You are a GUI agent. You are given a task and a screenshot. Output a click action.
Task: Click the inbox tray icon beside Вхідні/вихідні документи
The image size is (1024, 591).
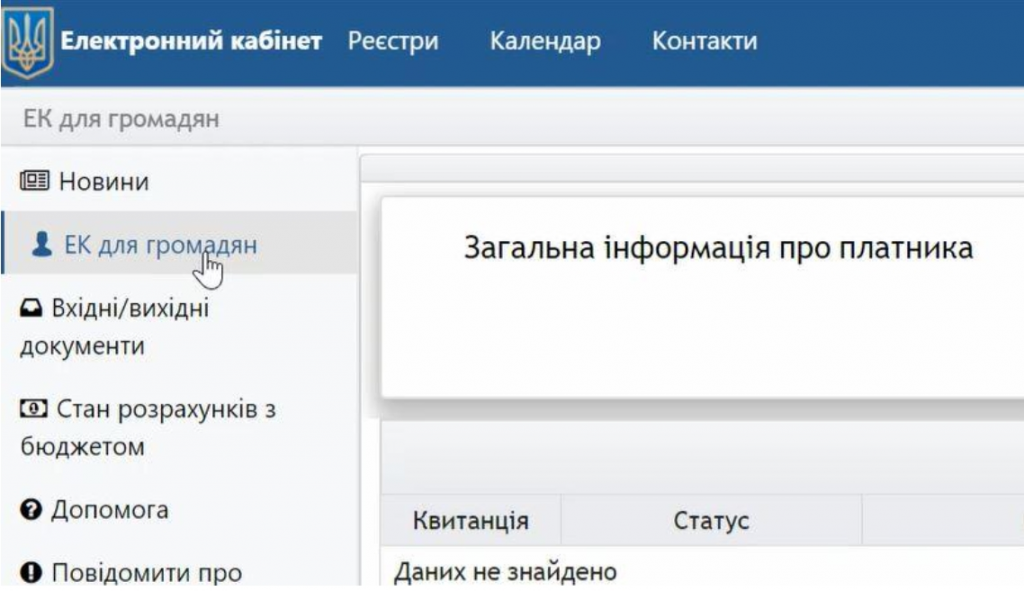(31, 308)
